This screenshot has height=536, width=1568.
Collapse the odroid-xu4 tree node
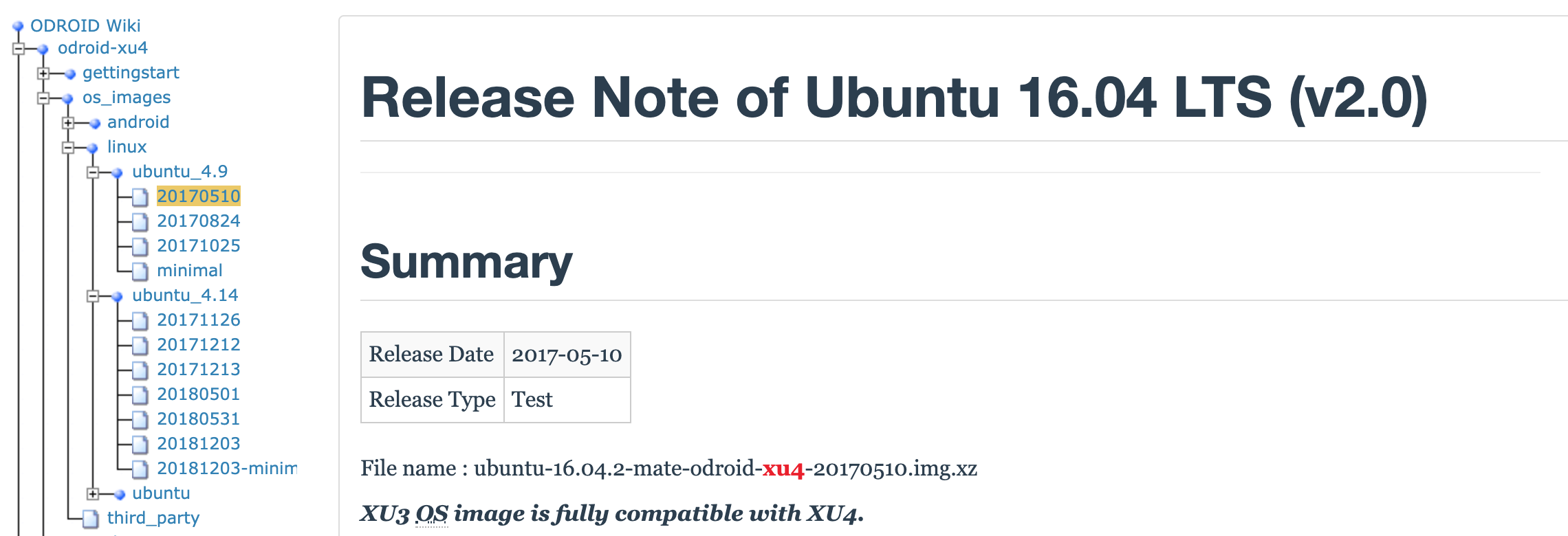[19, 49]
